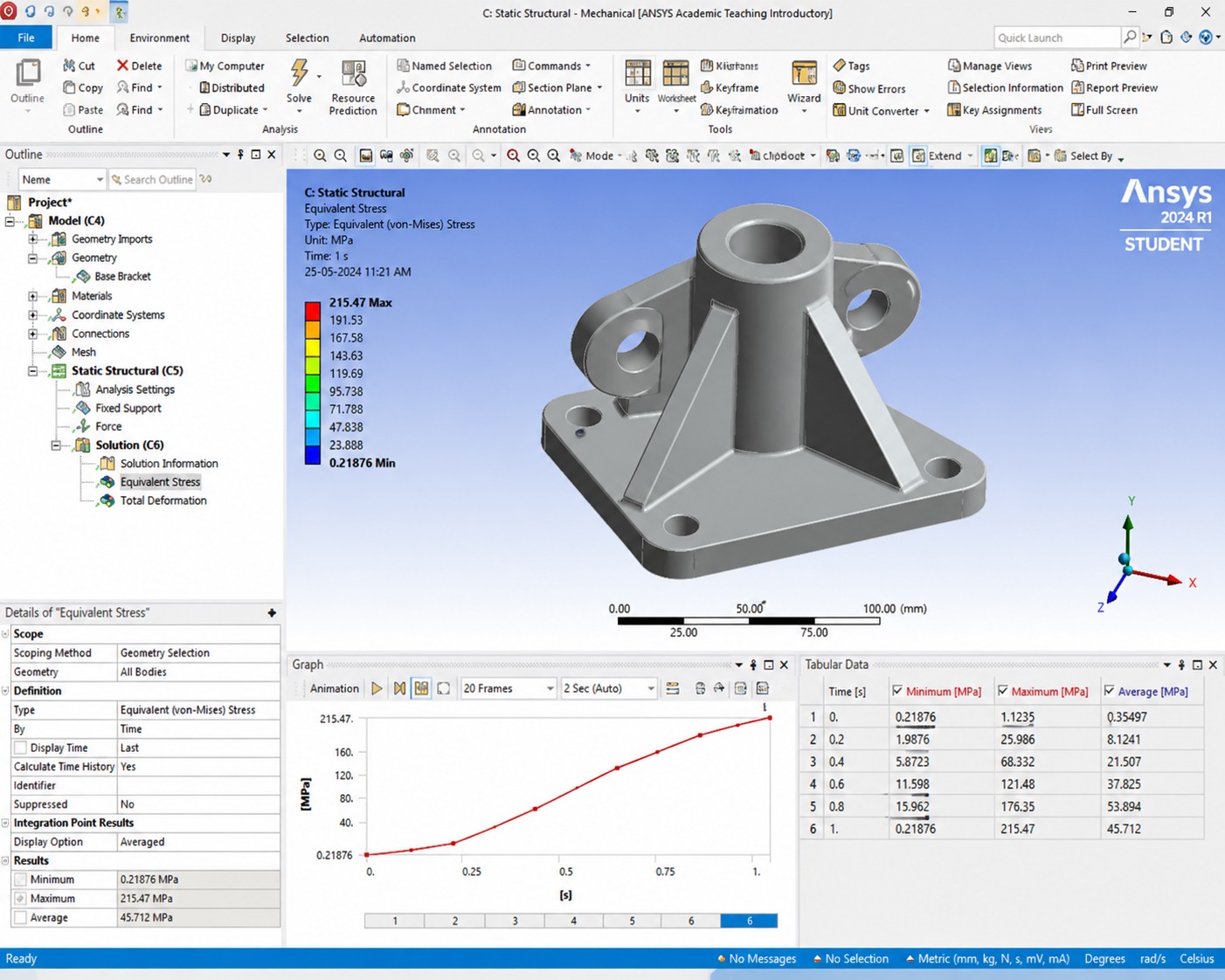Screen dimensions: 1225x980
Task: Play the result animation
Action: [x=377, y=688]
